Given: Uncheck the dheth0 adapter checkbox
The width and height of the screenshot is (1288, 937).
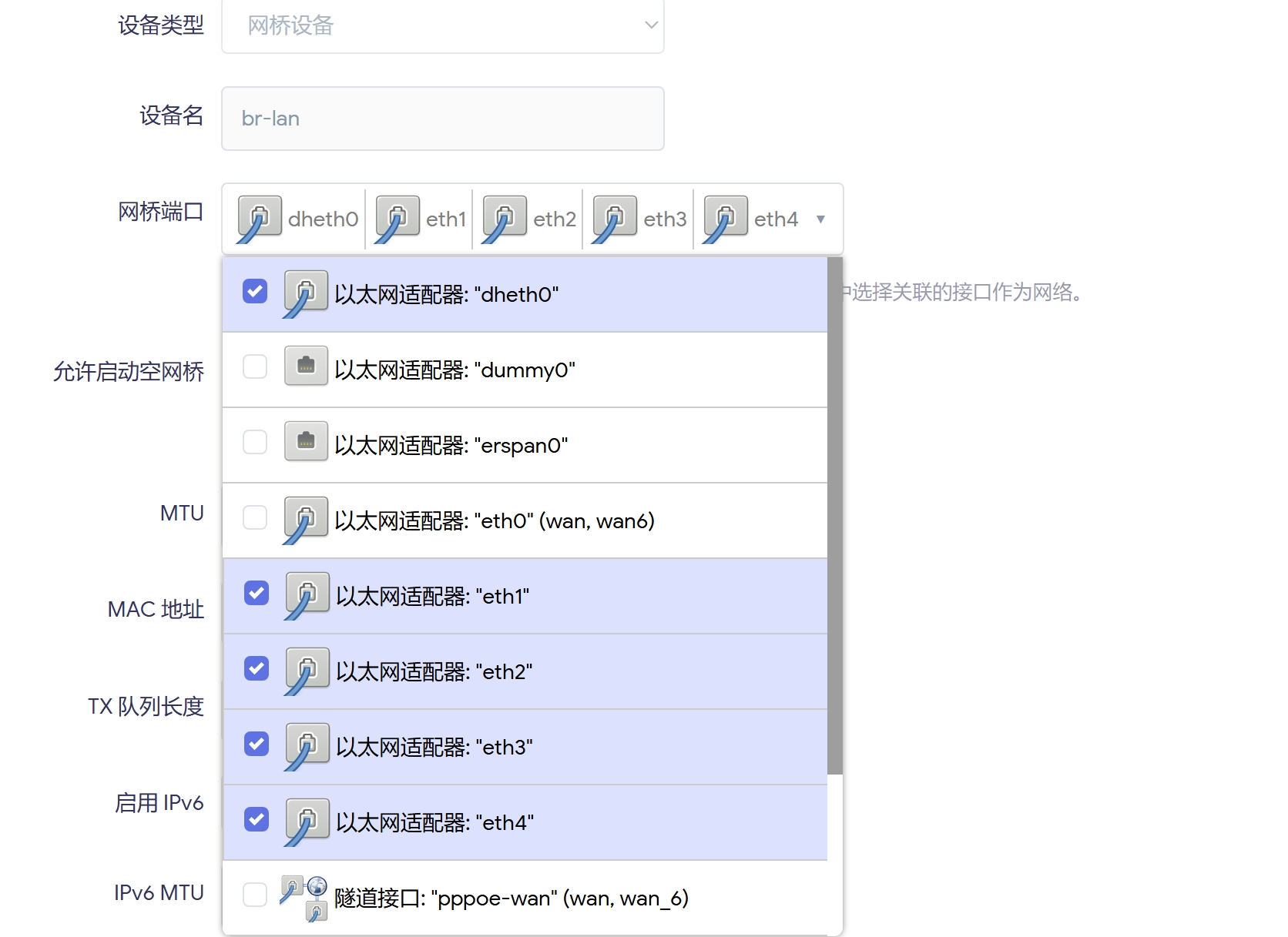Looking at the screenshot, I should 255,292.
